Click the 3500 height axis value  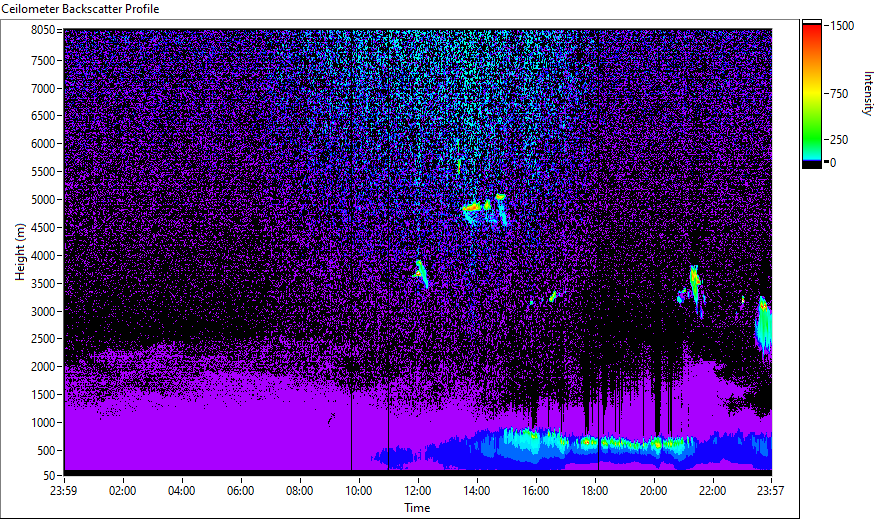(43, 284)
